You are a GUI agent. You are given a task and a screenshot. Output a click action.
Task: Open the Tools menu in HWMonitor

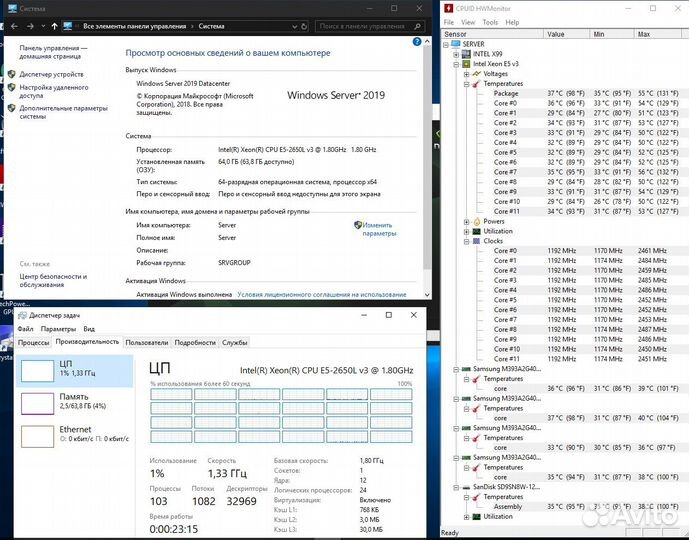490,22
